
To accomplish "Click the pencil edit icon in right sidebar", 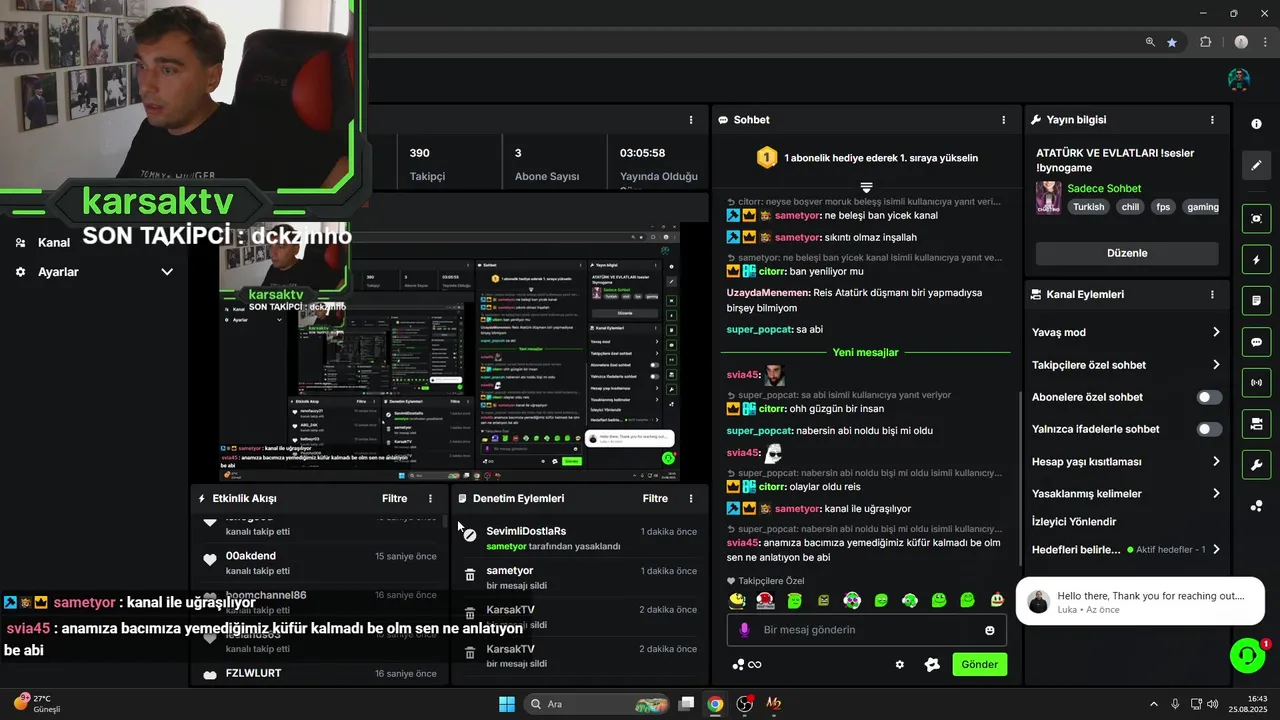I will click(1257, 165).
